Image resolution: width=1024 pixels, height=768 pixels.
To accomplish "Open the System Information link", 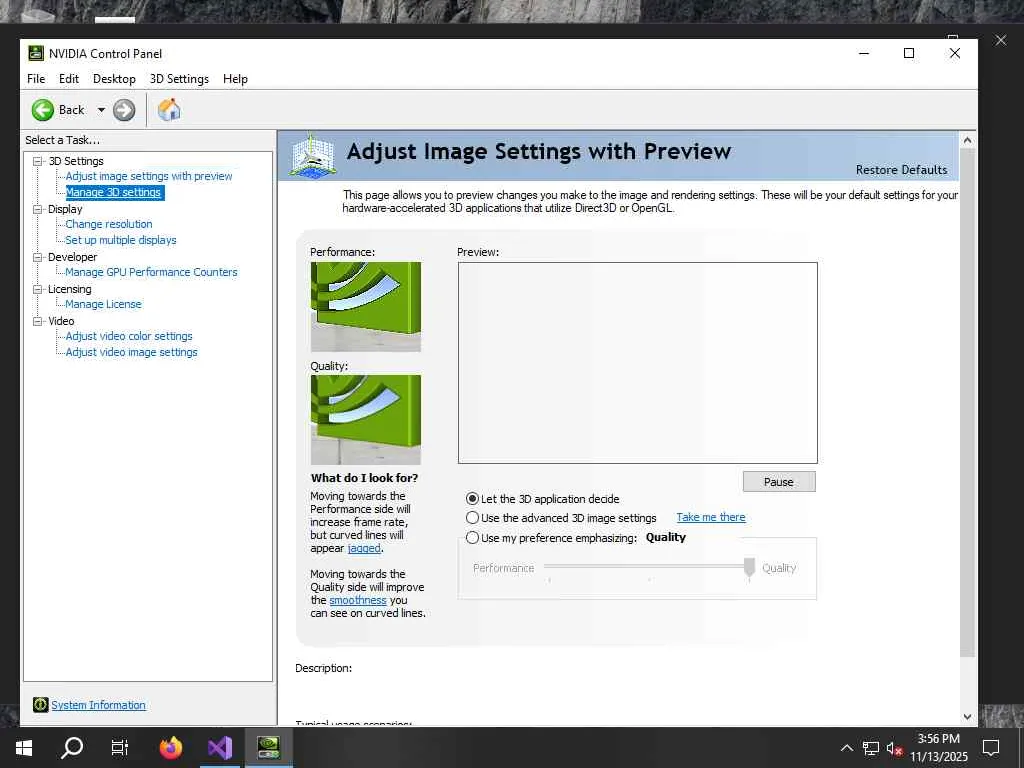I will coord(99,705).
